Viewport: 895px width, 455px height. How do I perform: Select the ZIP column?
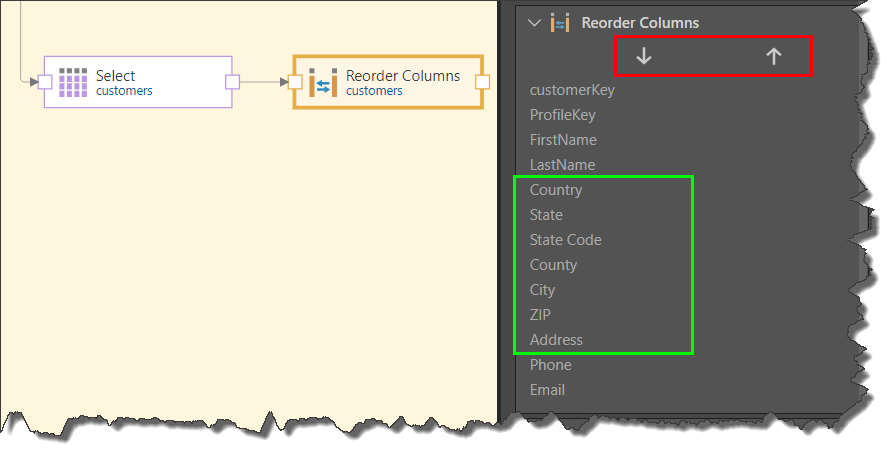(x=540, y=315)
